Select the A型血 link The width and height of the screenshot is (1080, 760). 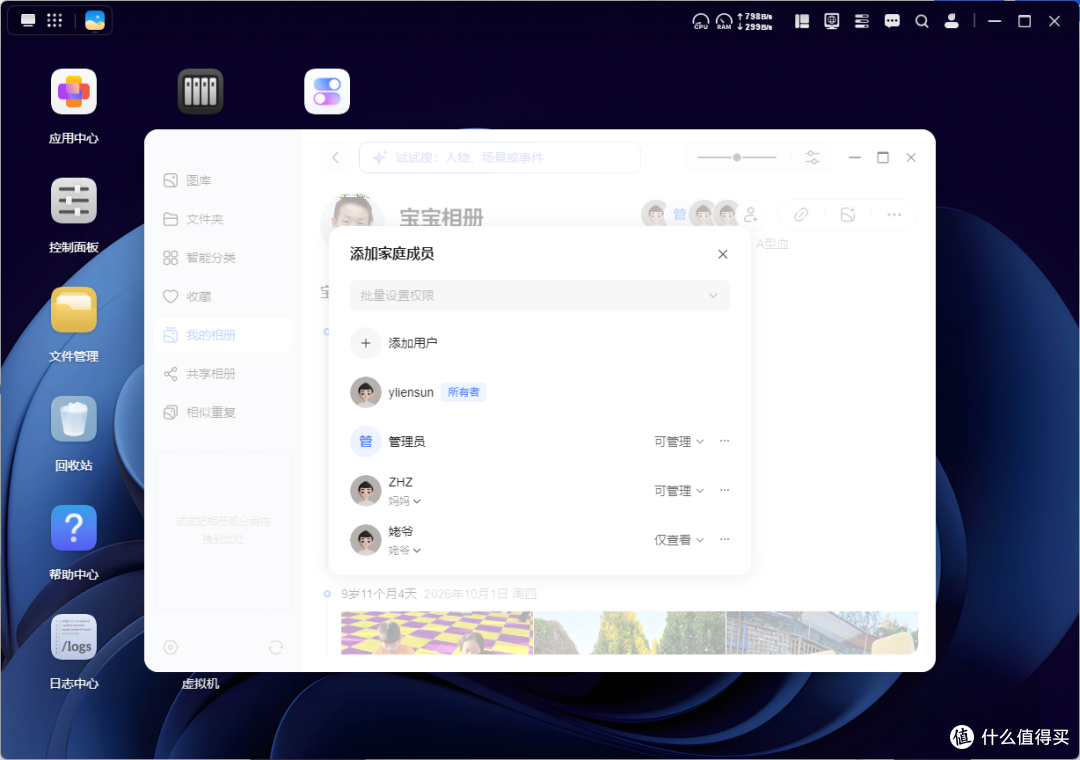pos(772,243)
